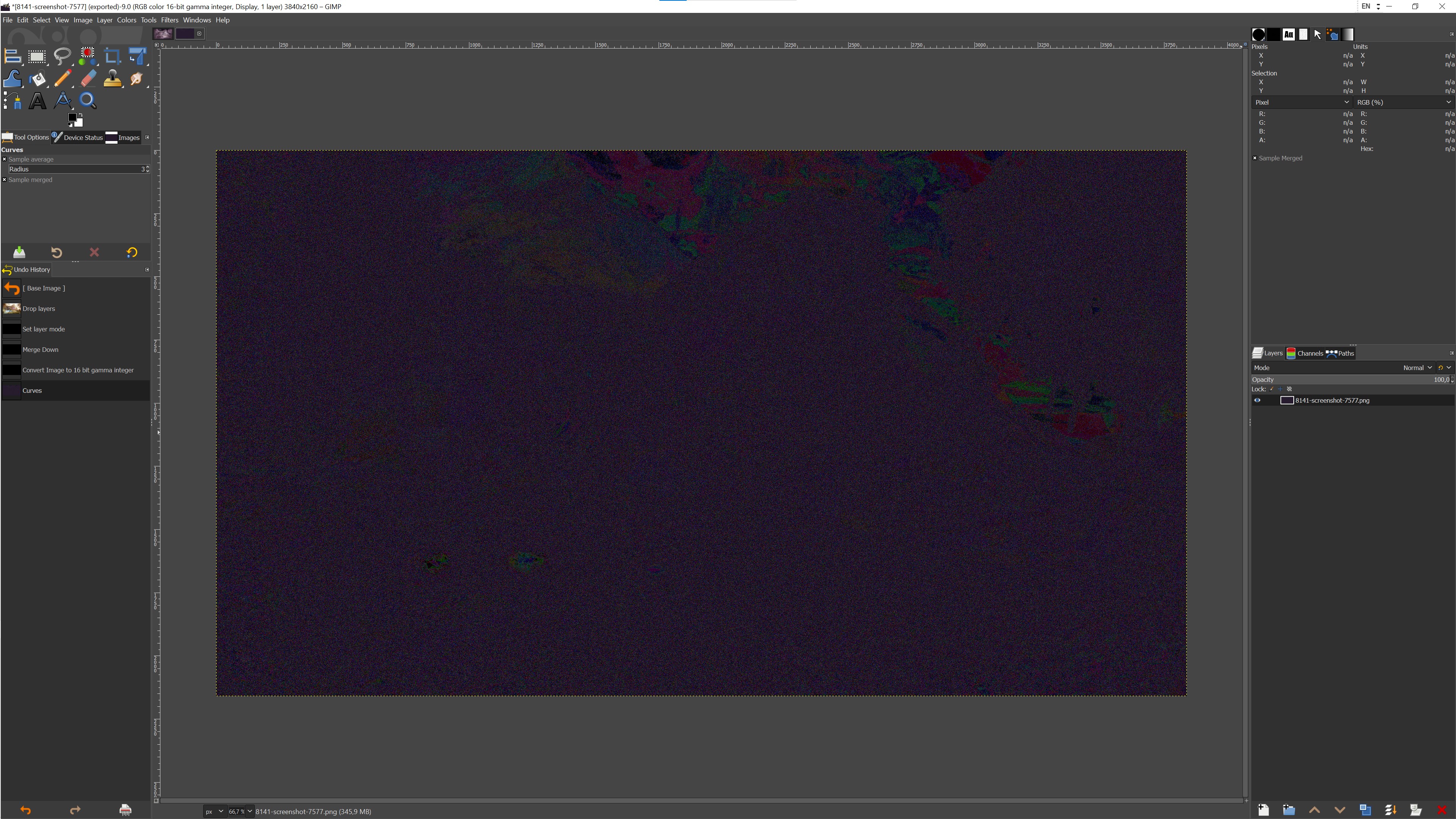Open the zoom percentage dropdown in status bar

click(x=249, y=811)
